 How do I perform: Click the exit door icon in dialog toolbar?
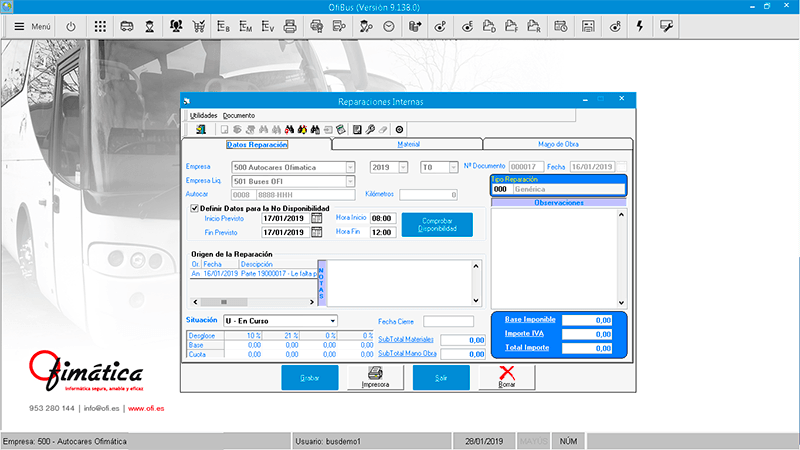point(201,129)
